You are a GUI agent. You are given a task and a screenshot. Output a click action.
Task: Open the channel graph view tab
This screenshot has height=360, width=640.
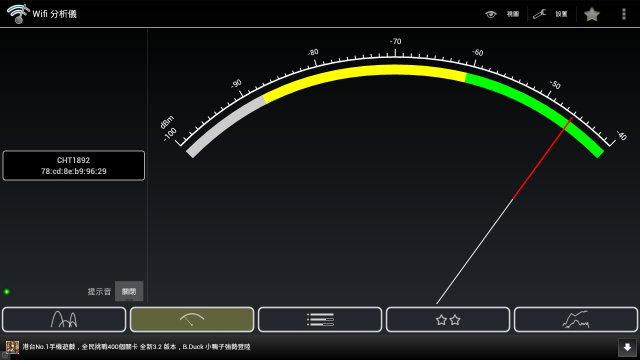coord(64,319)
